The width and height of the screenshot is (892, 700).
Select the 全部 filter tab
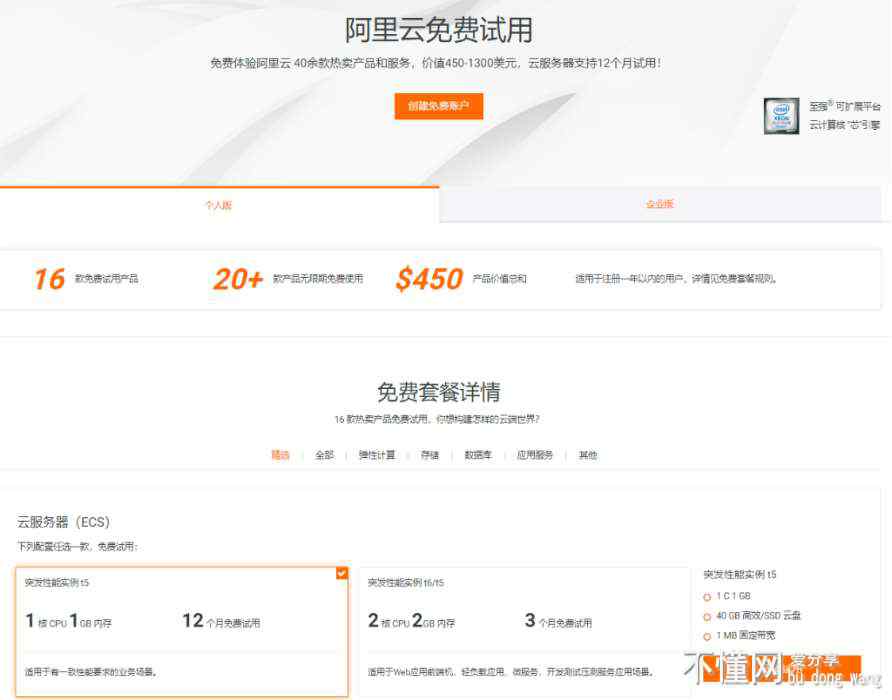coord(324,455)
